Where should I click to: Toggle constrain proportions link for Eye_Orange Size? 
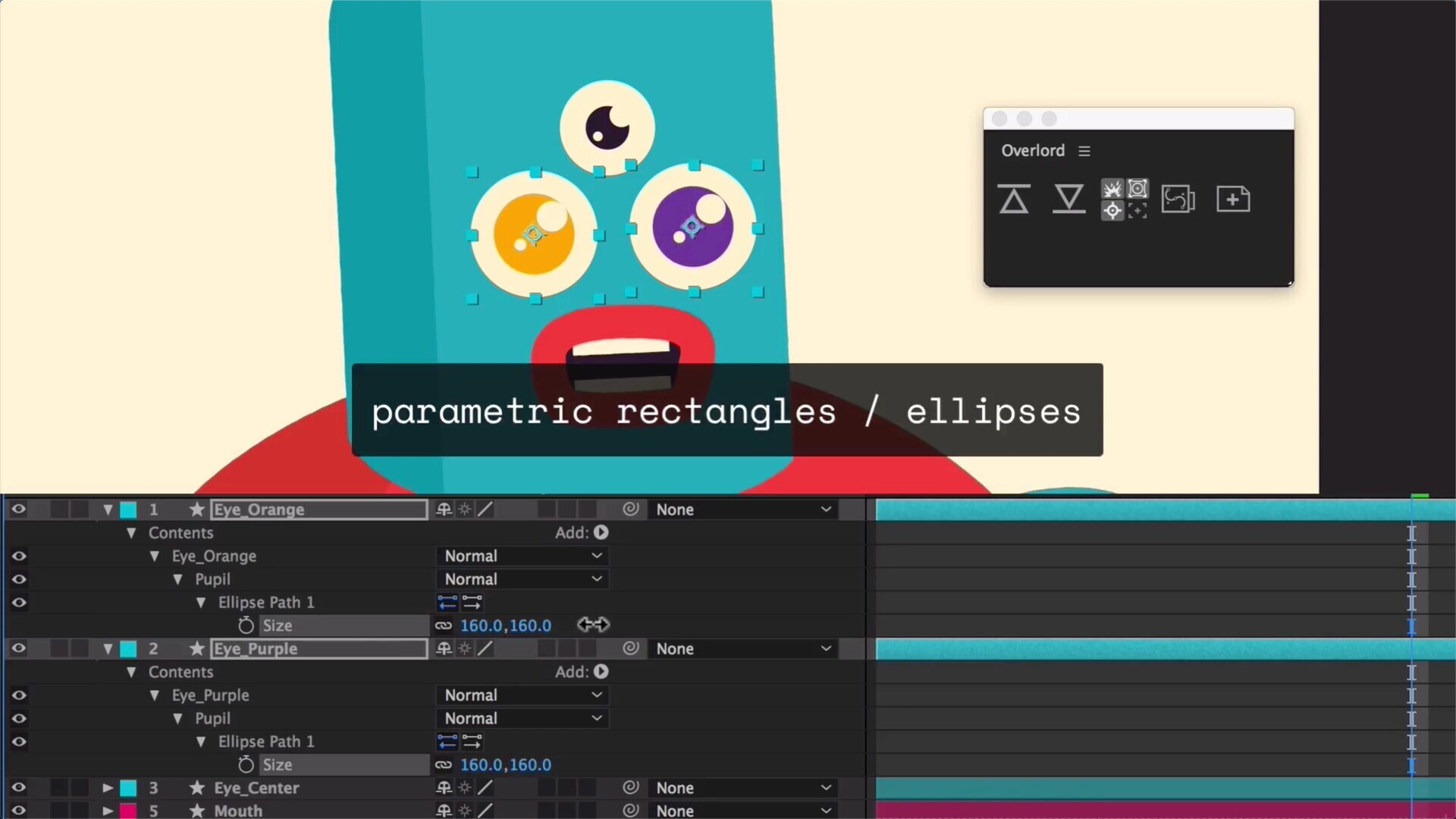coord(444,626)
